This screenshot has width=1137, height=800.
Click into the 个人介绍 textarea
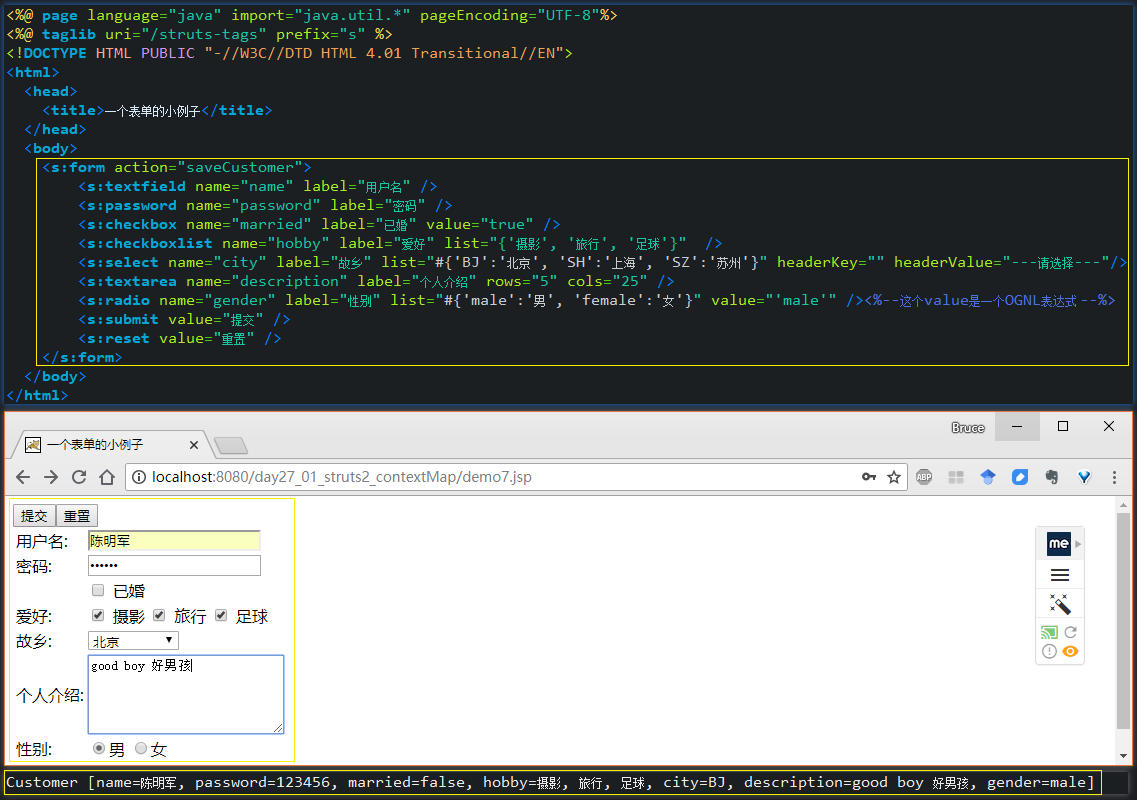point(186,694)
